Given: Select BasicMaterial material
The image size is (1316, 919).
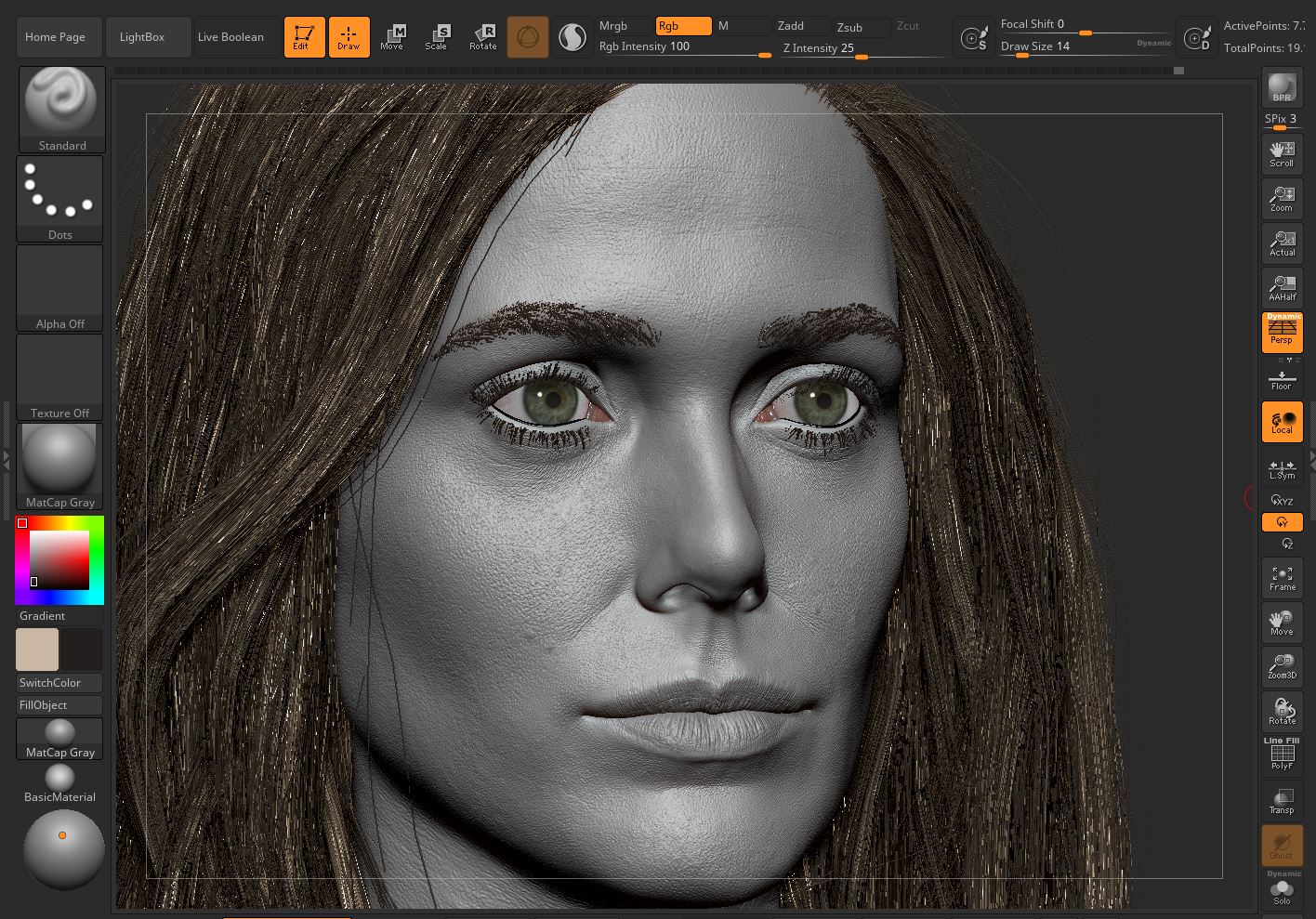Looking at the screenshot, I should [x=59, y=783].
